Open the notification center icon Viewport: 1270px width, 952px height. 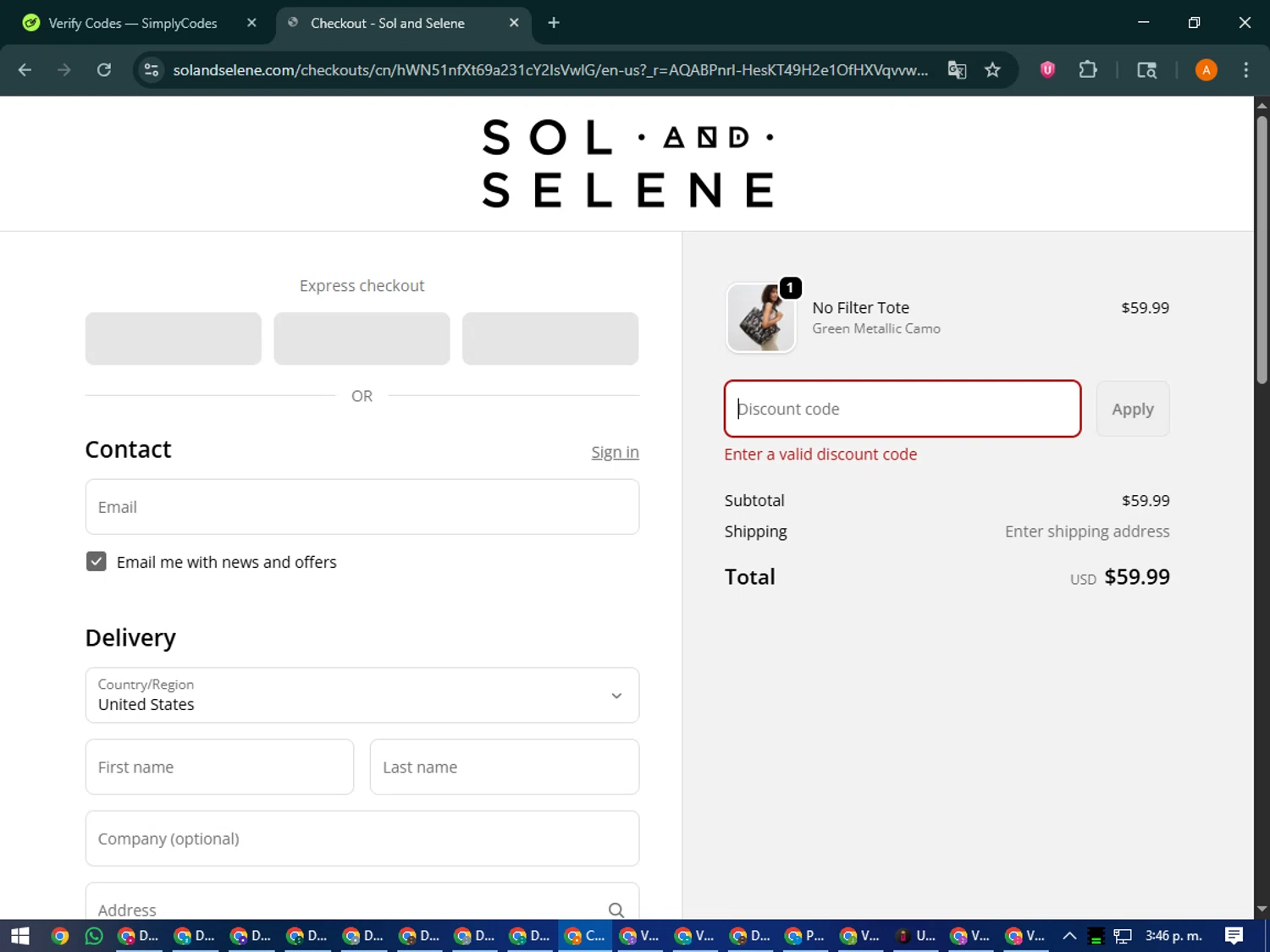[1234, 935]
